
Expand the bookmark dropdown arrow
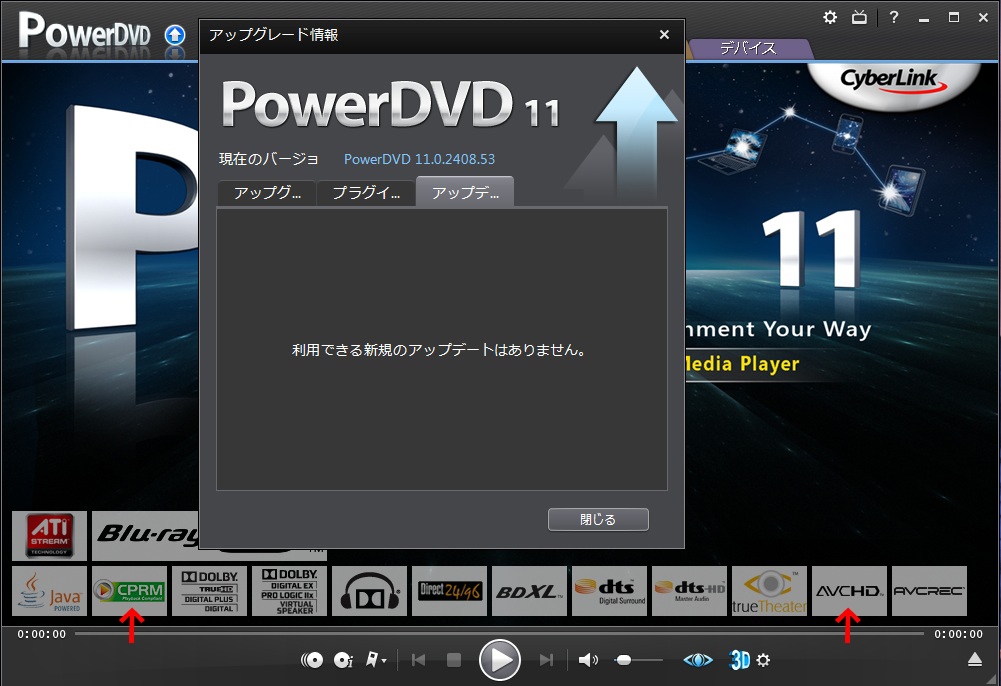pyautogui.click(x=385, y=661)
